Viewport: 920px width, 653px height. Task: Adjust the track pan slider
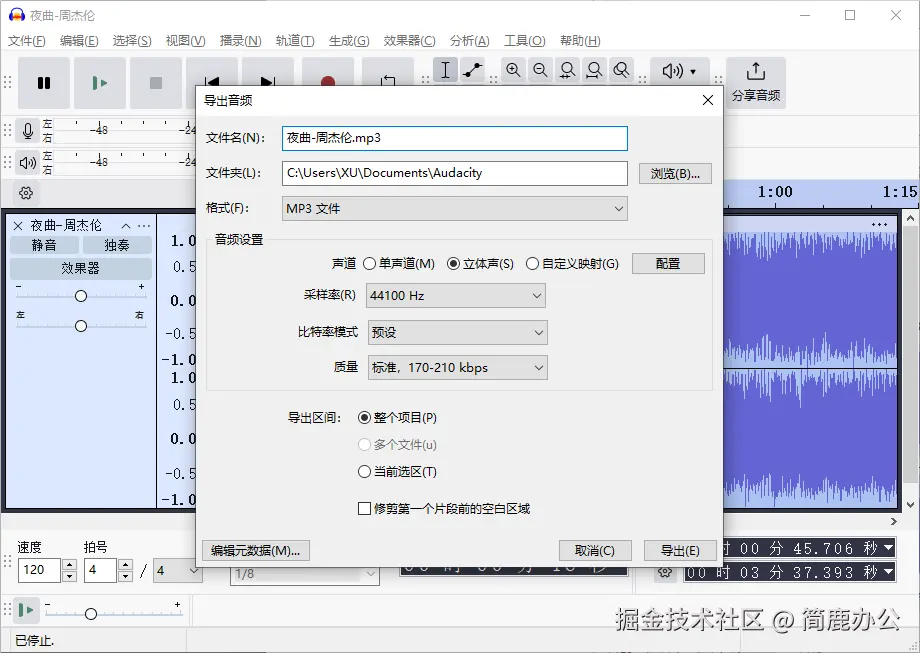[x=81, y=326]
